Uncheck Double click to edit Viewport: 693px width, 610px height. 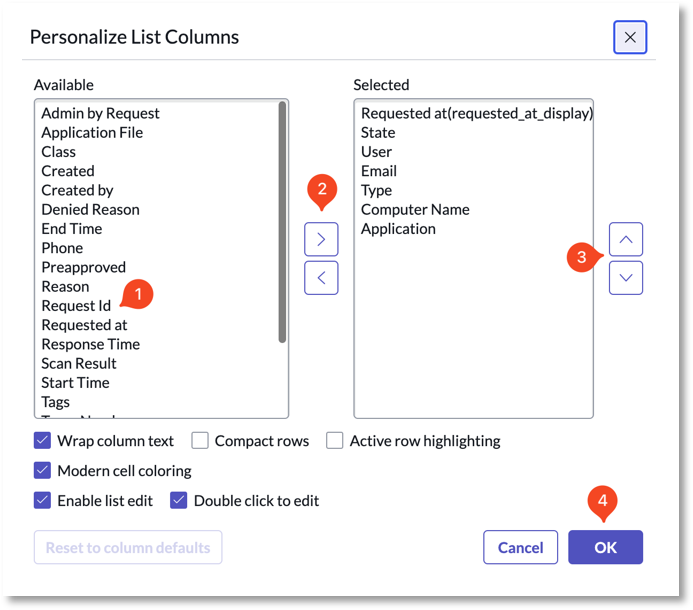click(x=179, y=500)
